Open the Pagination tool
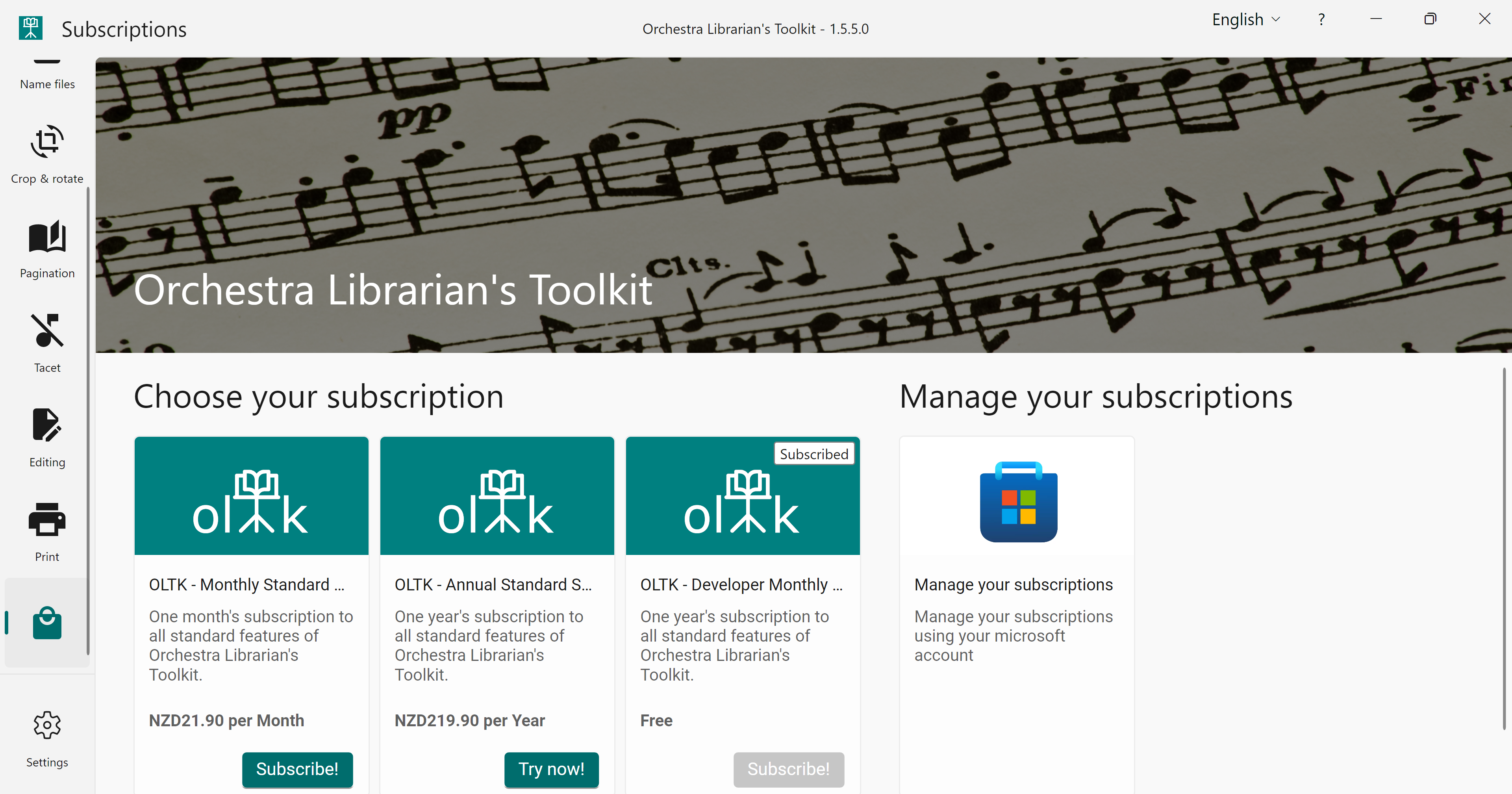 47,249
